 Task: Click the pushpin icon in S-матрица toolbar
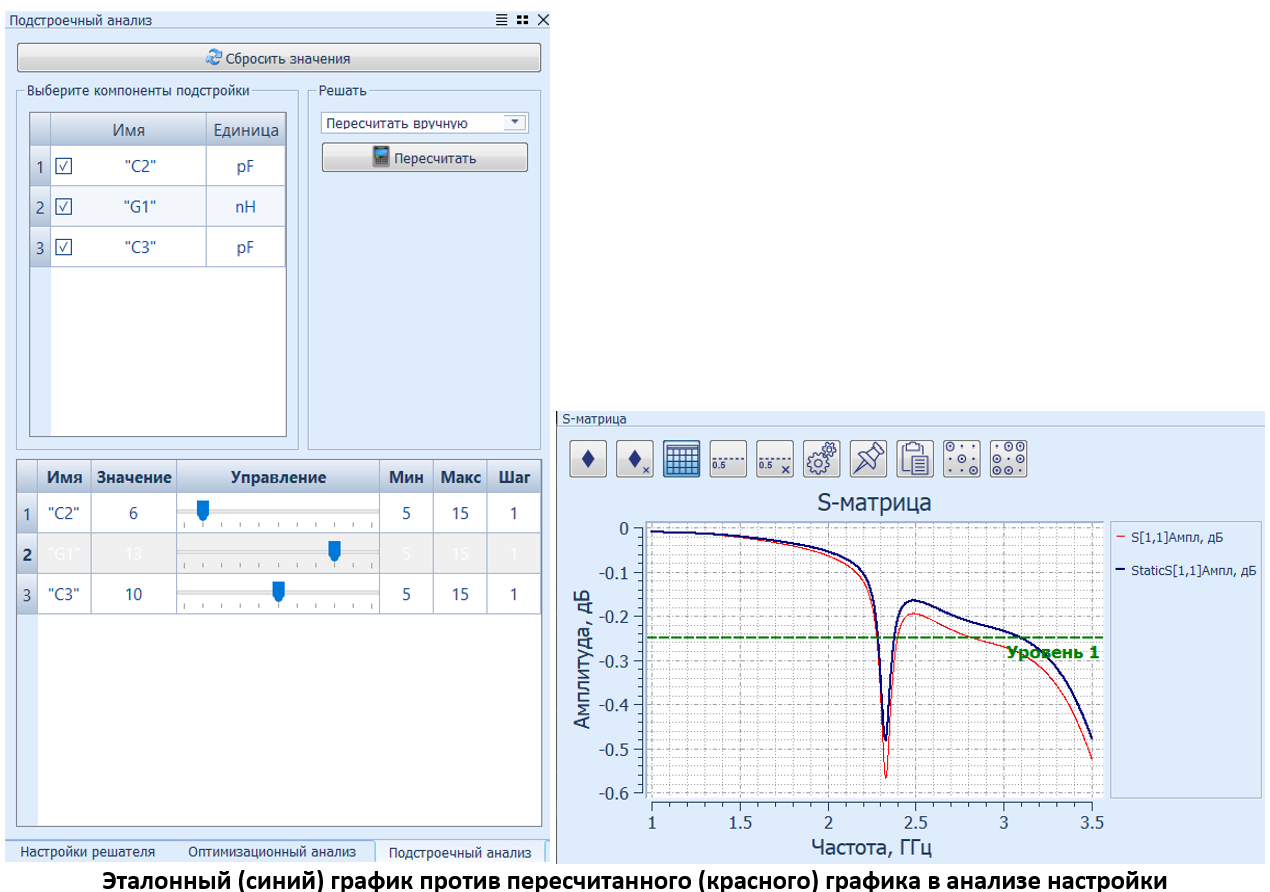[x=868, y=459]
